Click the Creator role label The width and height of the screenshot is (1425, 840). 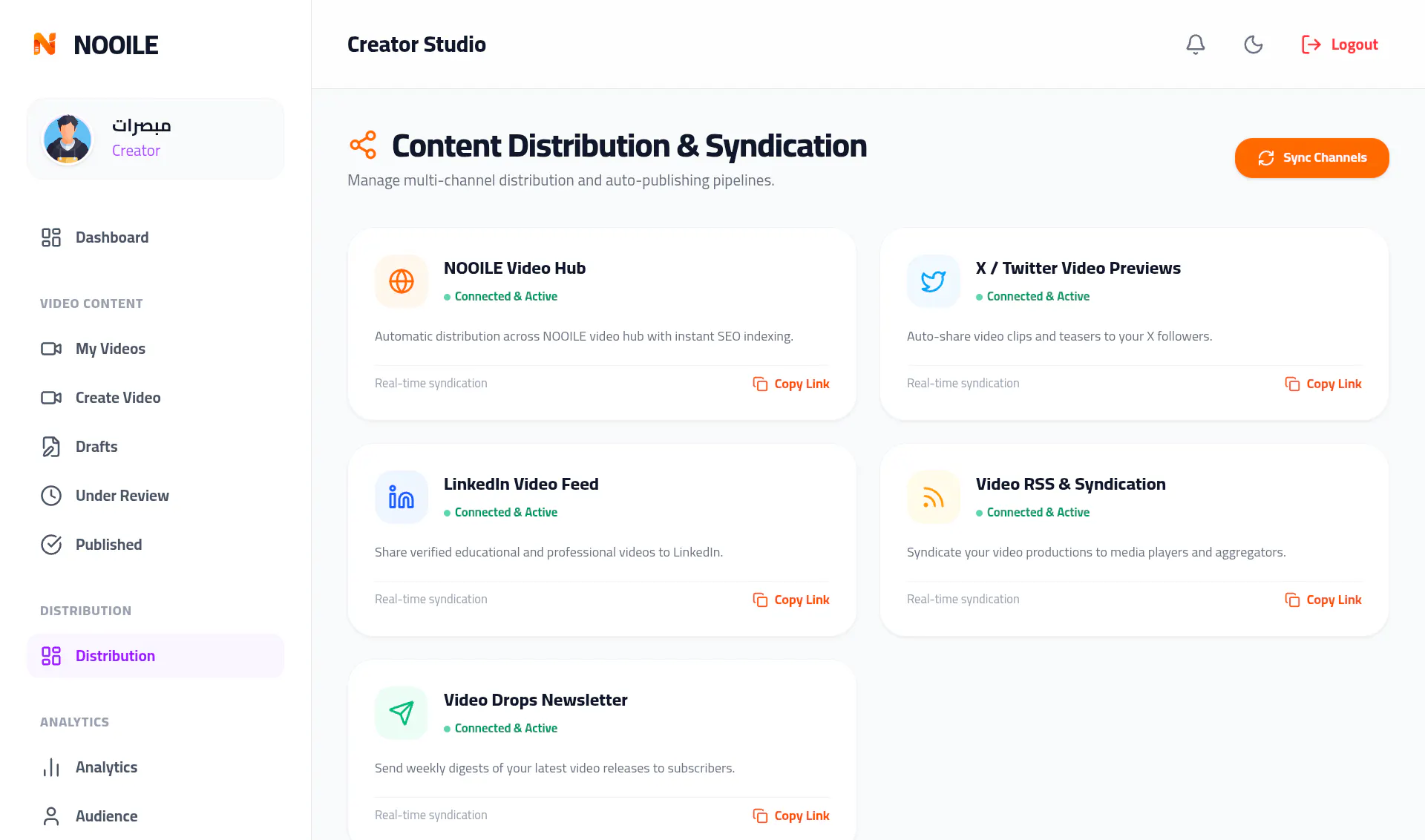(136, 151)
